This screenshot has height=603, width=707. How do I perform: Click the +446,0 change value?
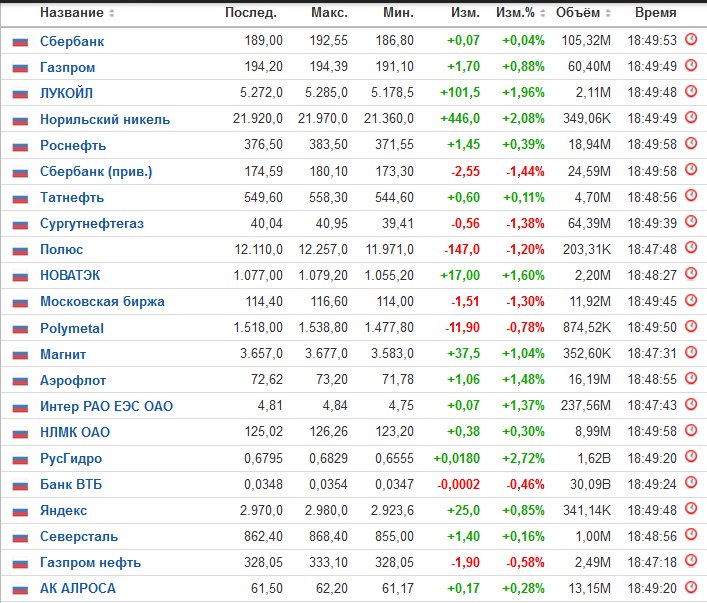[460, 119]
